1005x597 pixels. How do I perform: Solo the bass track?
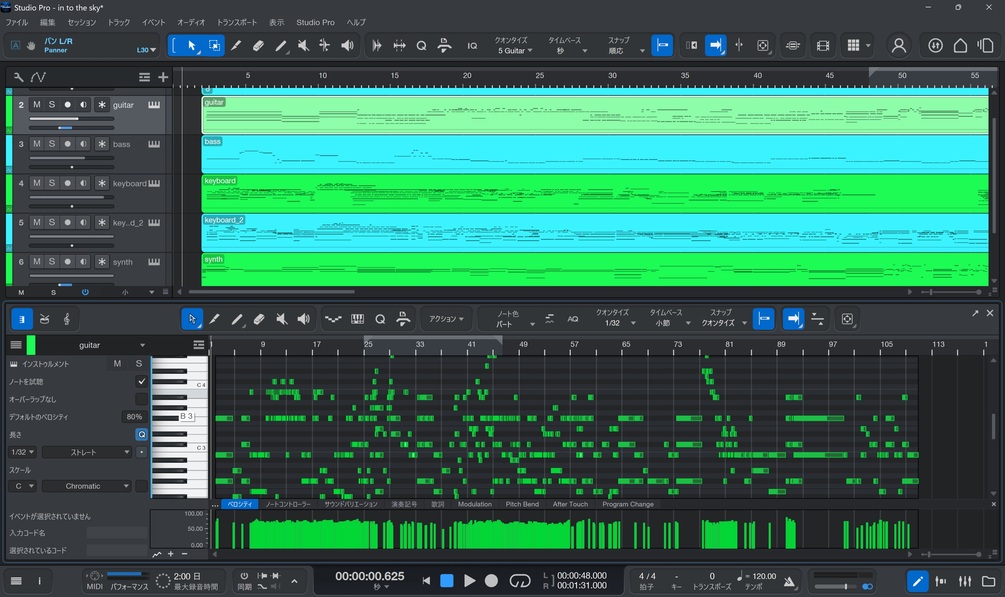tap(52, 144)
